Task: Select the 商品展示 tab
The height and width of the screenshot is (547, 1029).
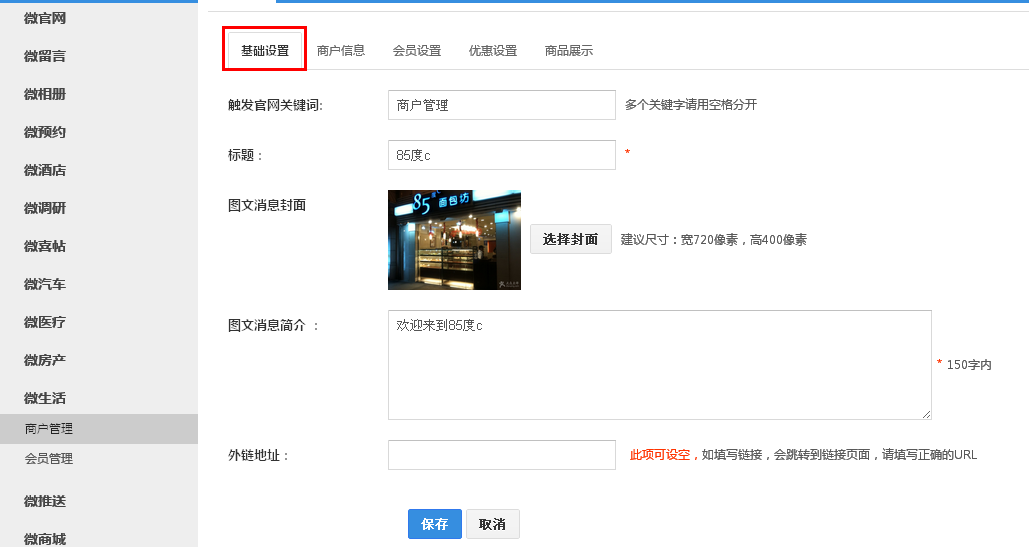Action: click(569, 51)
